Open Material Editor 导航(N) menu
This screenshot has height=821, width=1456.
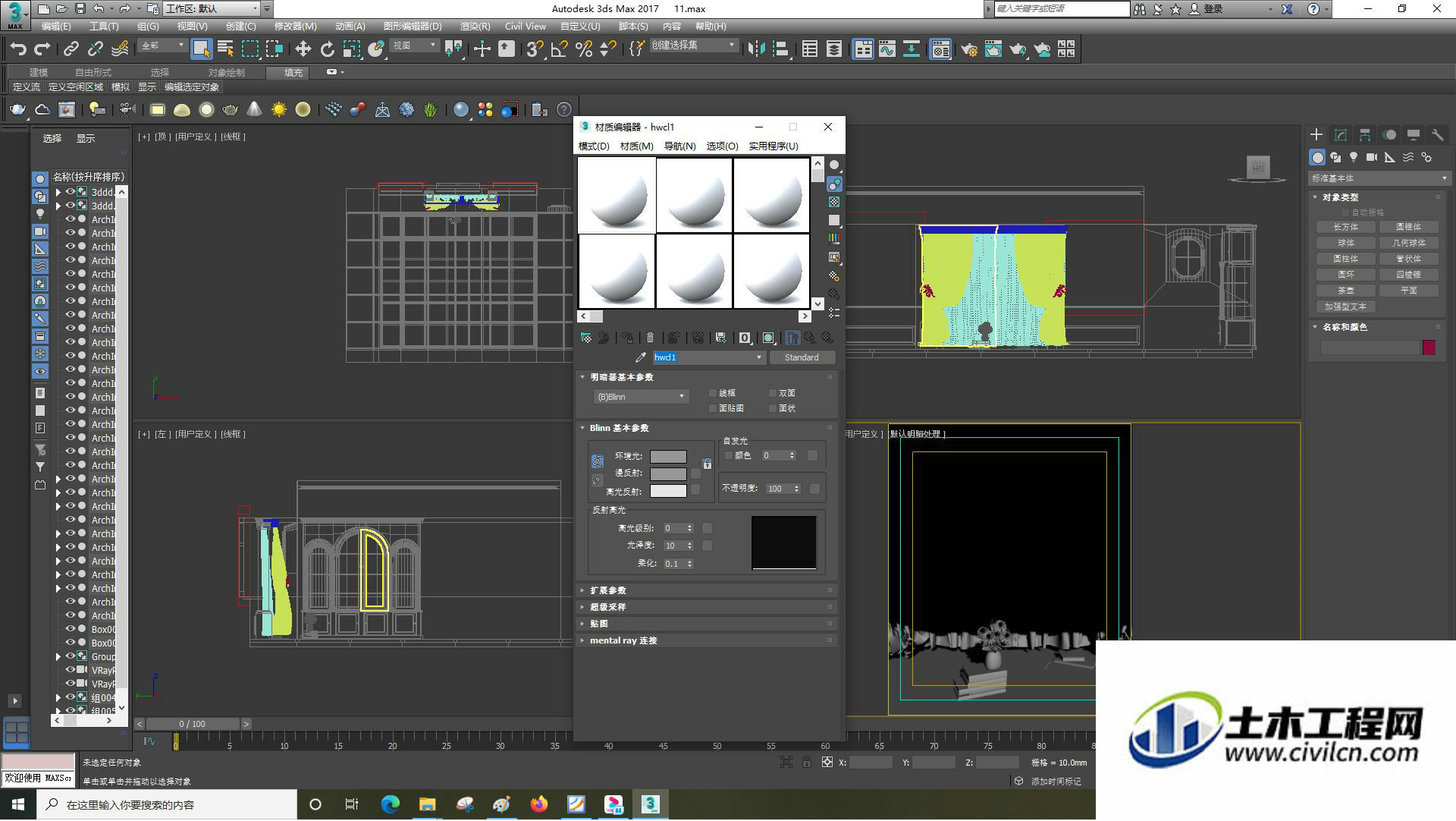tap(679, 146)
